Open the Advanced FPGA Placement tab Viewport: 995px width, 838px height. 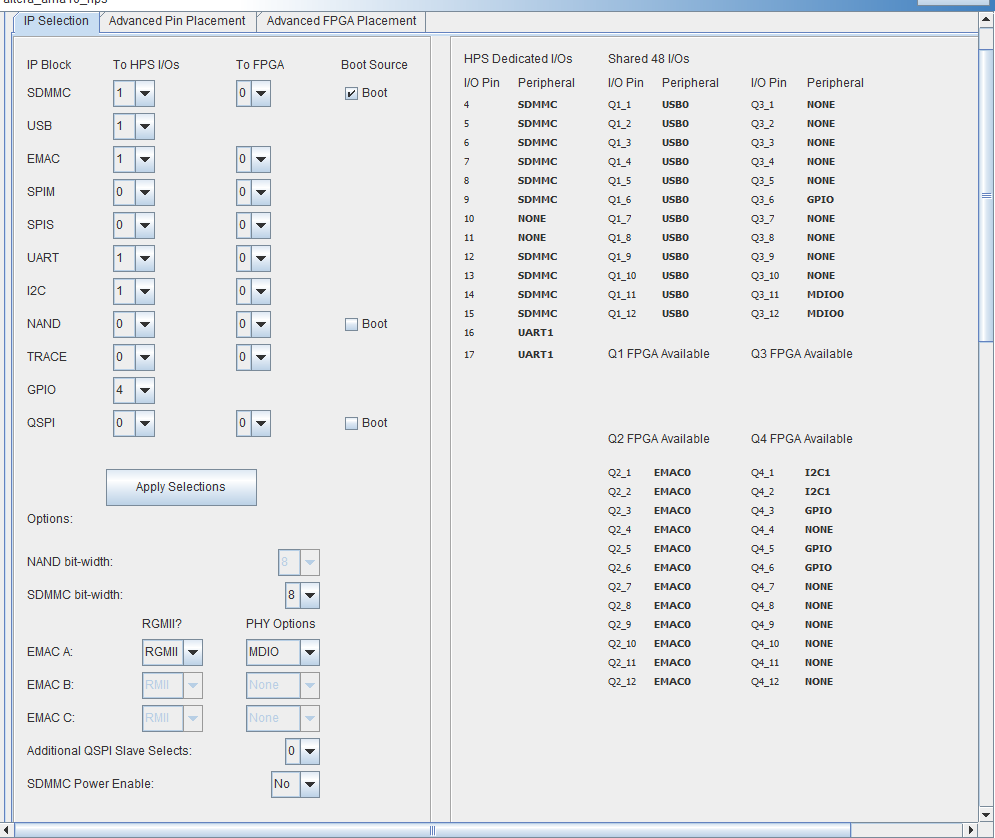(x=341, y=21)
